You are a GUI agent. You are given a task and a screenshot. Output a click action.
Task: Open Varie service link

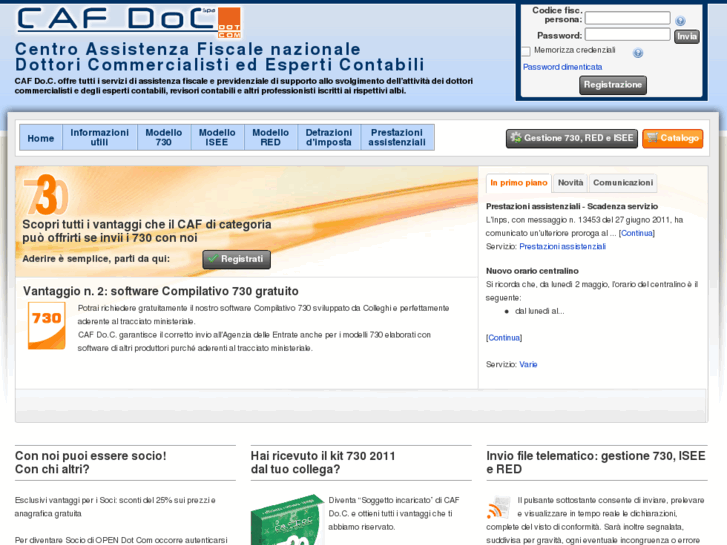point(528,365)
